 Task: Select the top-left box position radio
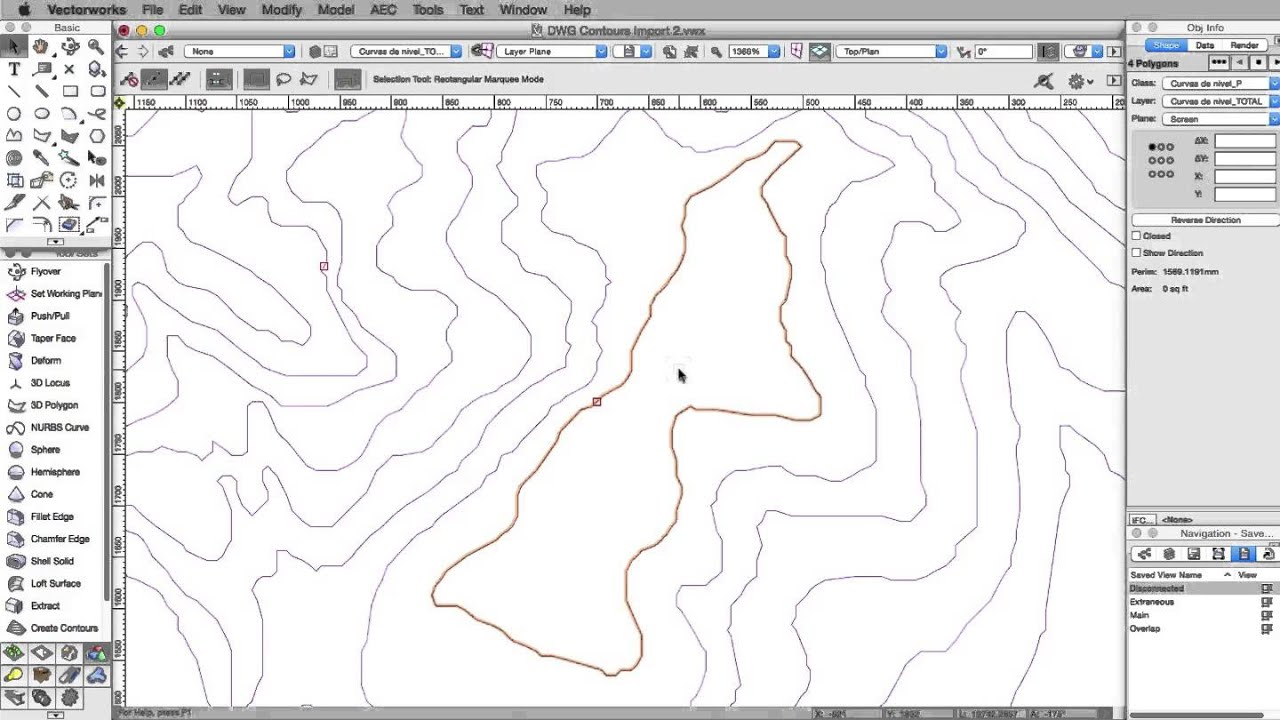(1152, 147)
